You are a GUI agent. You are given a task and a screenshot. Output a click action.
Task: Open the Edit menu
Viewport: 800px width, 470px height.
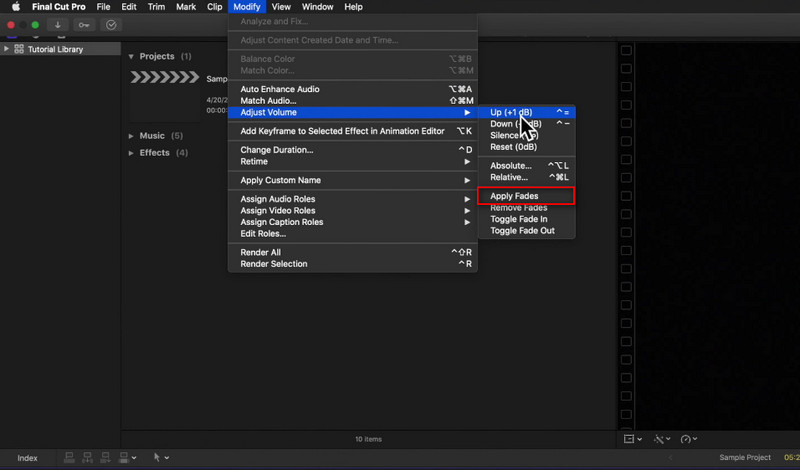click(129, 7)
